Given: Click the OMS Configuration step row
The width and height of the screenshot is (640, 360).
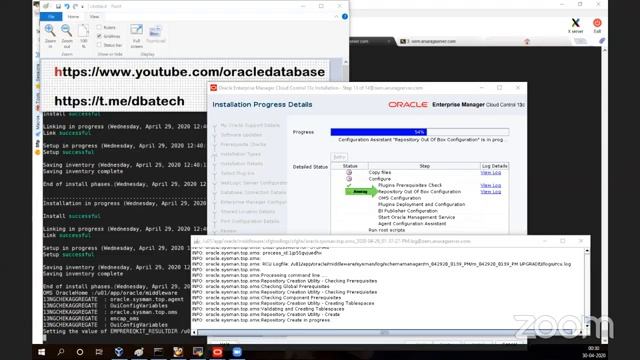Looking at the screenshot, I should click(399, 198).
